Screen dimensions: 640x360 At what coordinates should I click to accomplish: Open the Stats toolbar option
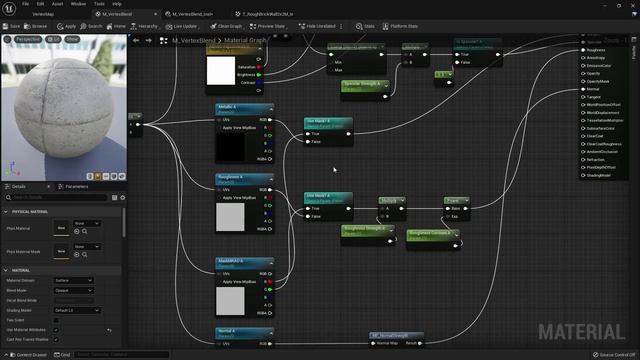pyautogui.click(x=365, y=26)
